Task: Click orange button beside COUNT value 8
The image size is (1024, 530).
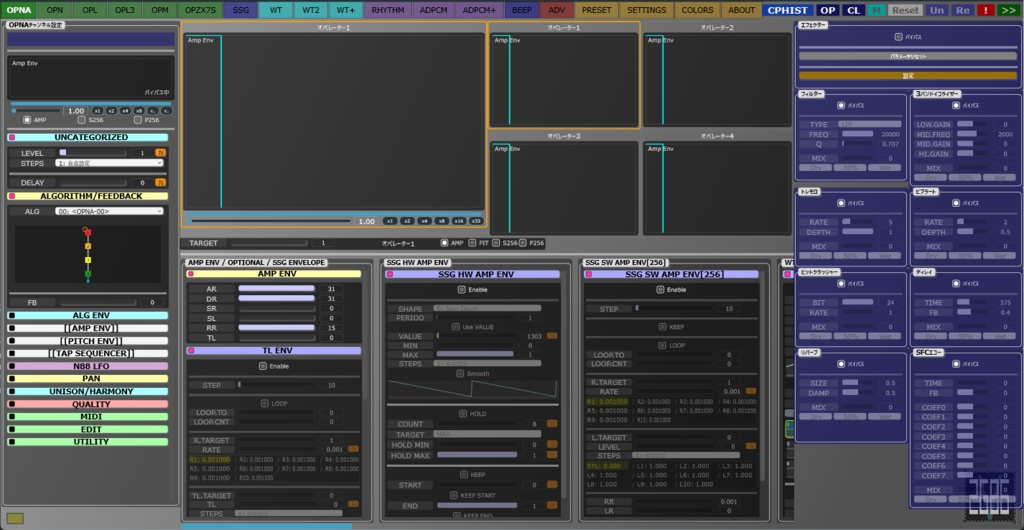Action: pos(552,424)
